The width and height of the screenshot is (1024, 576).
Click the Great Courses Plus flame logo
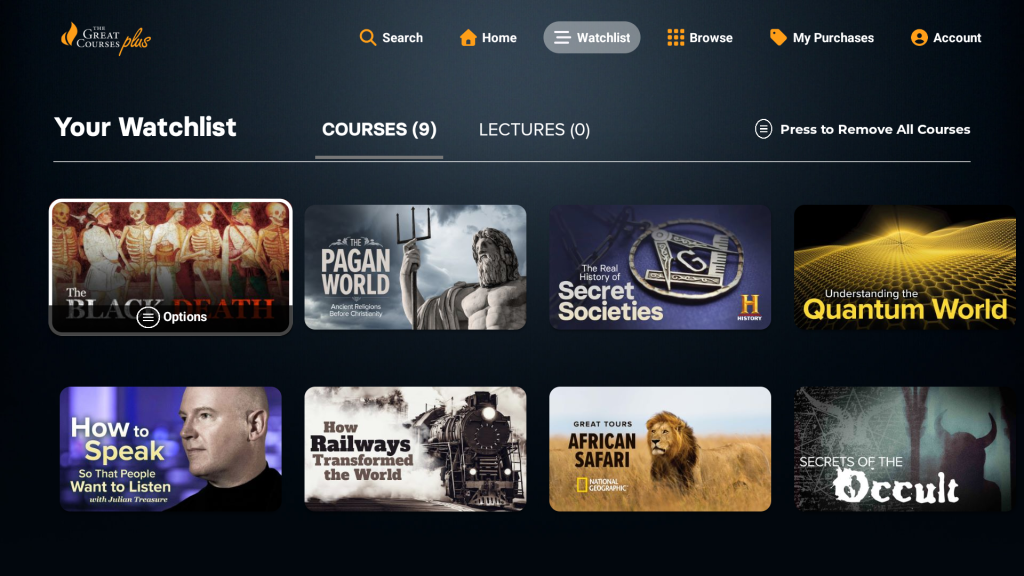[106, 39]
